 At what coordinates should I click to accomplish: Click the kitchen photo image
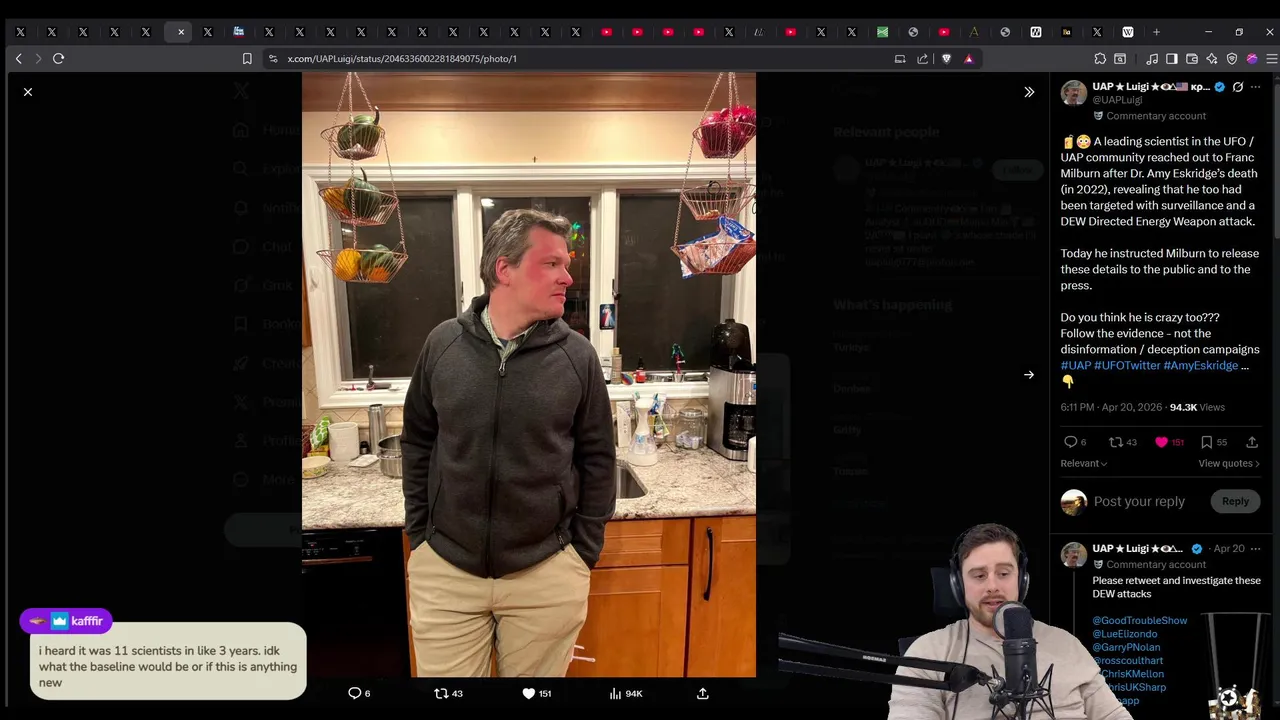click(x=529, y=375)
